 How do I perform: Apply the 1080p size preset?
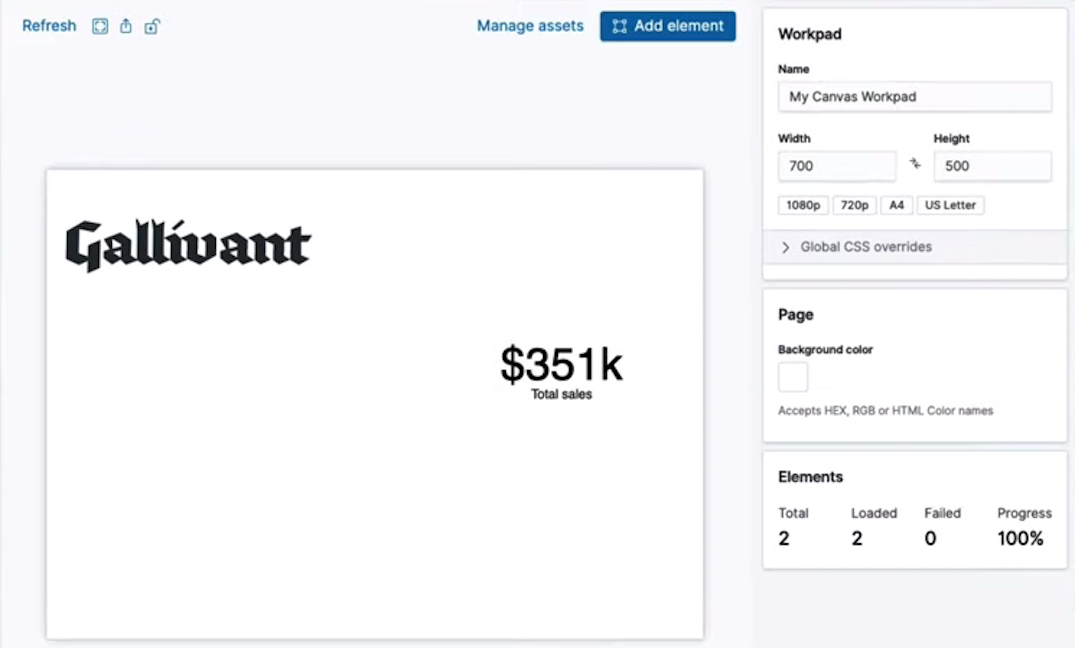tap(803, 205)
